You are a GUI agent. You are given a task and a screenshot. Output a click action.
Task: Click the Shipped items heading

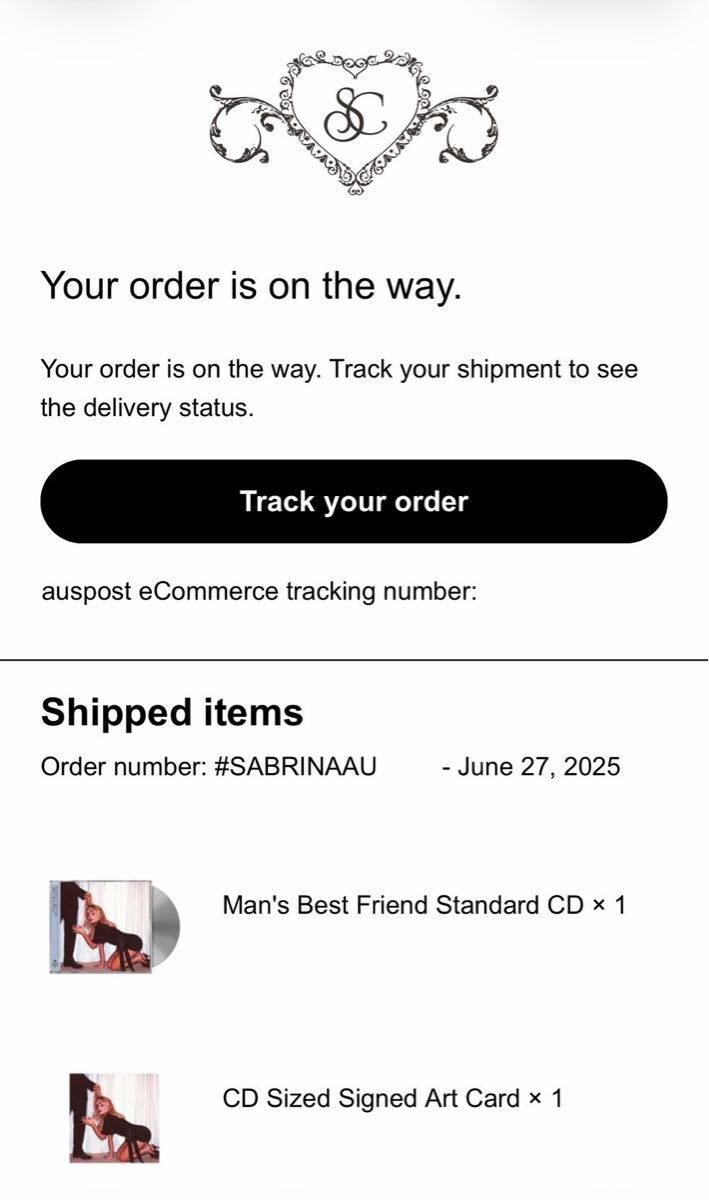click(171, 713)
